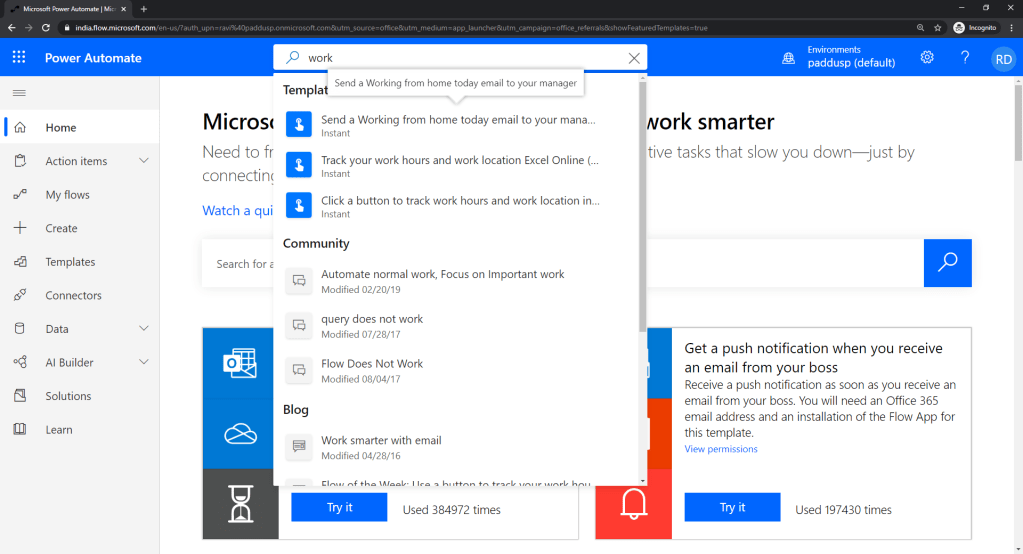This screenshot has width=1023, height=554.
Task: Click the blue magnifier search button
Action: coord(947,263)
